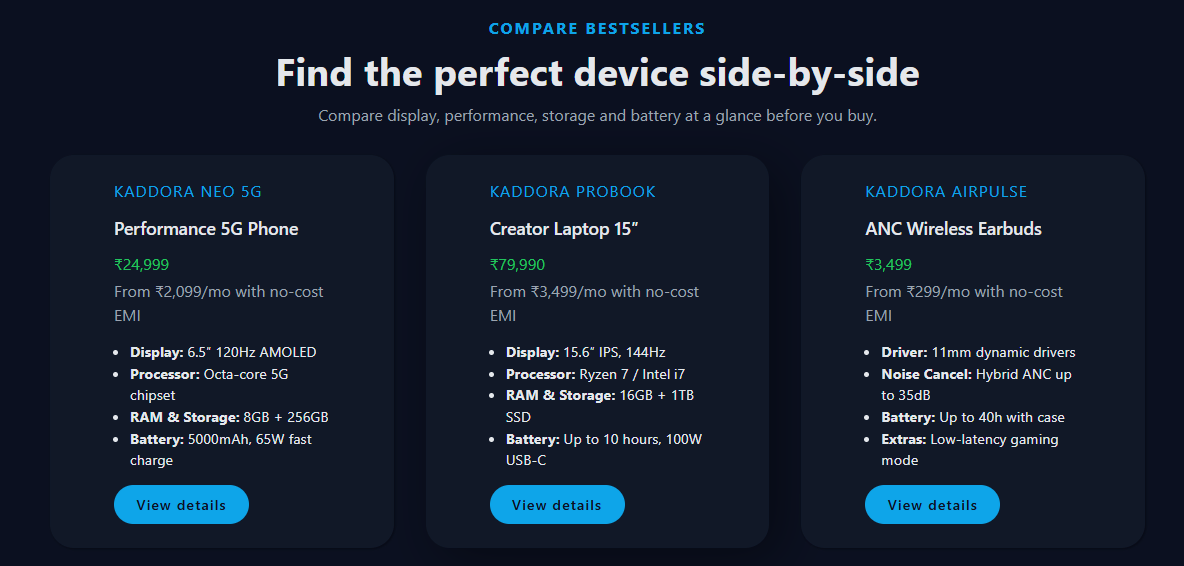This screenshot has width=1184, height=566.
Task: Open View details for Kaddora ProBook
Action: pos(557,505)
